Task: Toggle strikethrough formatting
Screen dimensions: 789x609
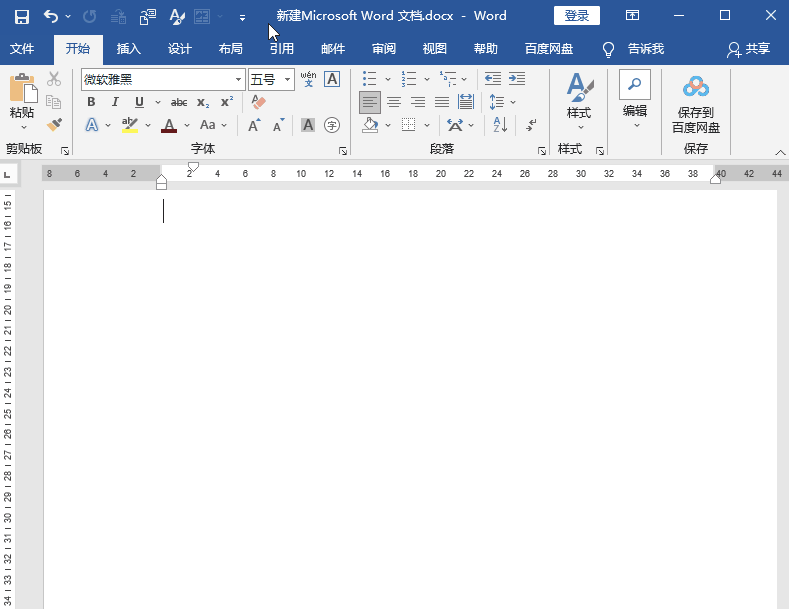Action: [x=179, y=102]
